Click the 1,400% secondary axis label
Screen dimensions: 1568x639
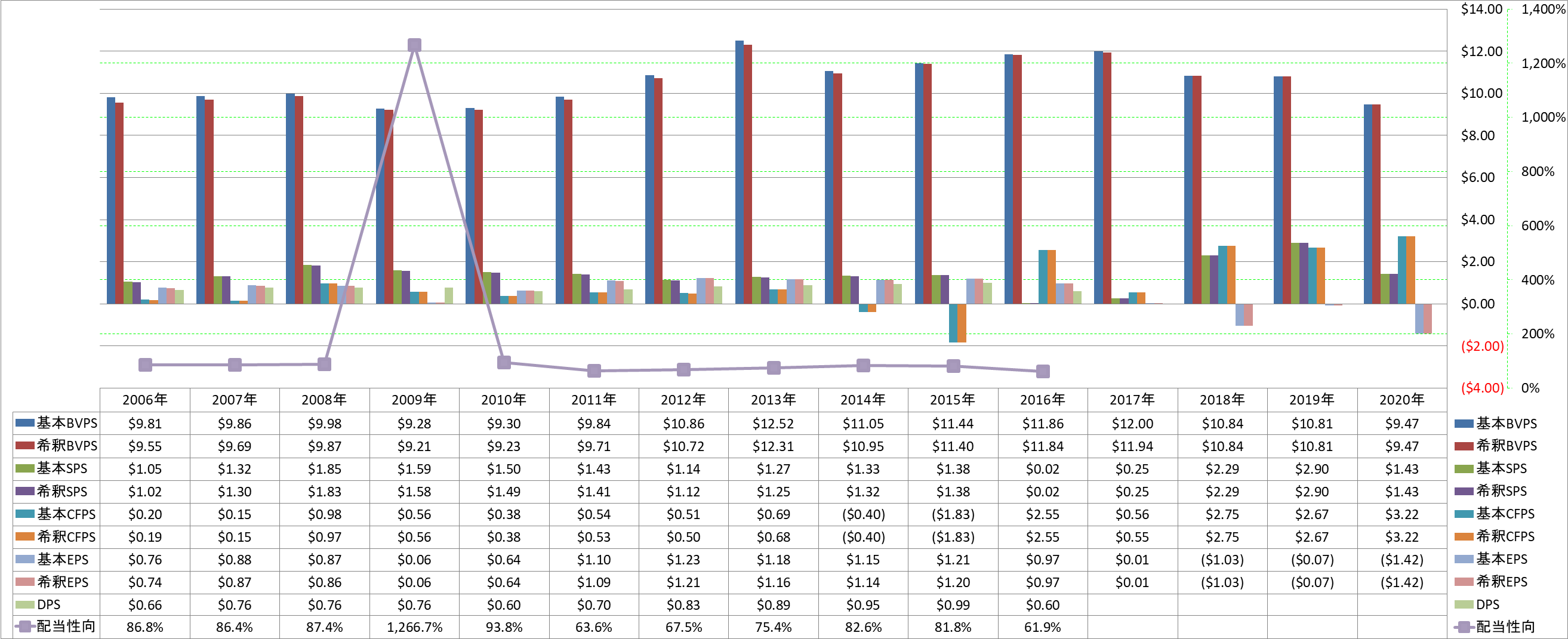1543,9
